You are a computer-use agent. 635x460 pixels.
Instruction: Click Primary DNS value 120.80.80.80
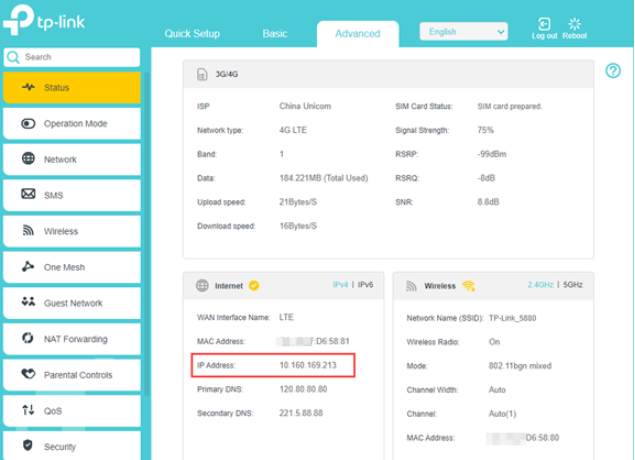coord(303,389)
